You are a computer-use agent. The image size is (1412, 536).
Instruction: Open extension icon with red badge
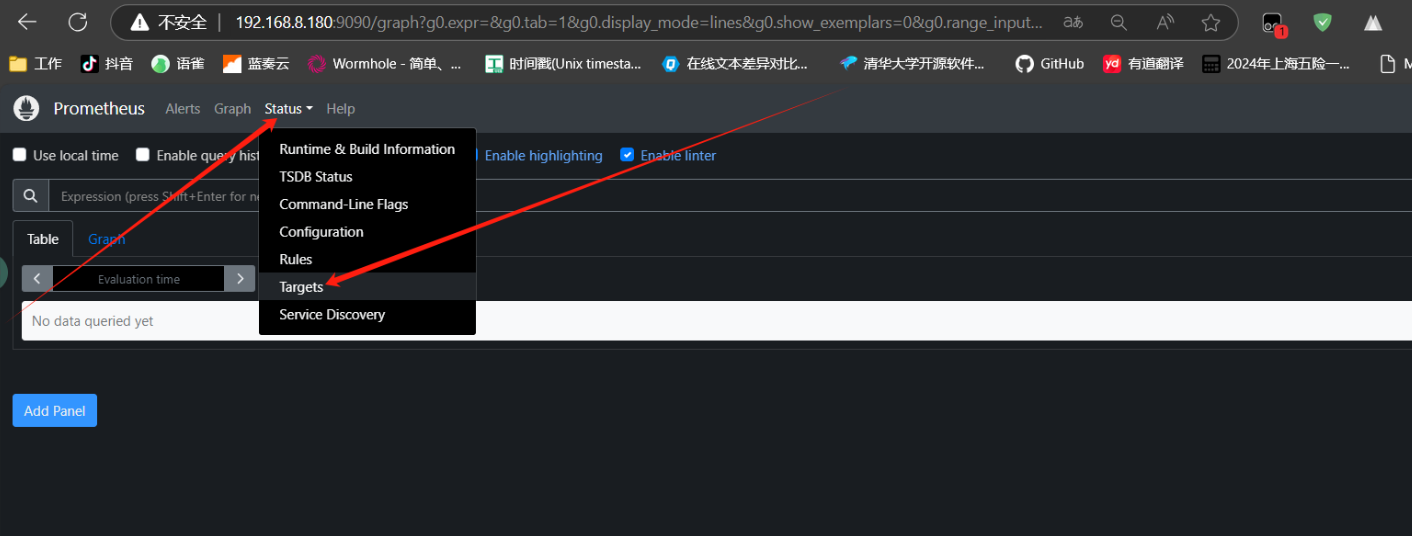[x=1273, y=23]
